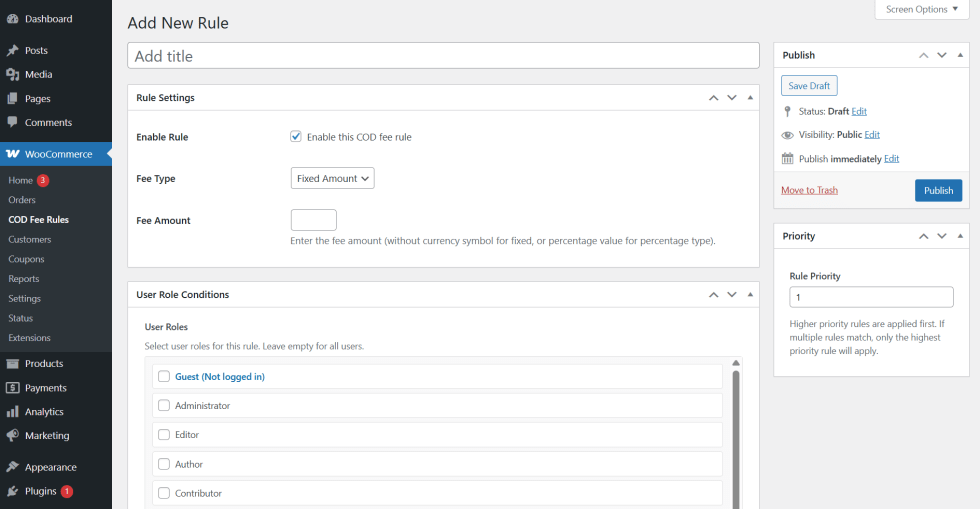Click the Move to Trash link
Screen dimensions: 980x509
click(809, 190)
